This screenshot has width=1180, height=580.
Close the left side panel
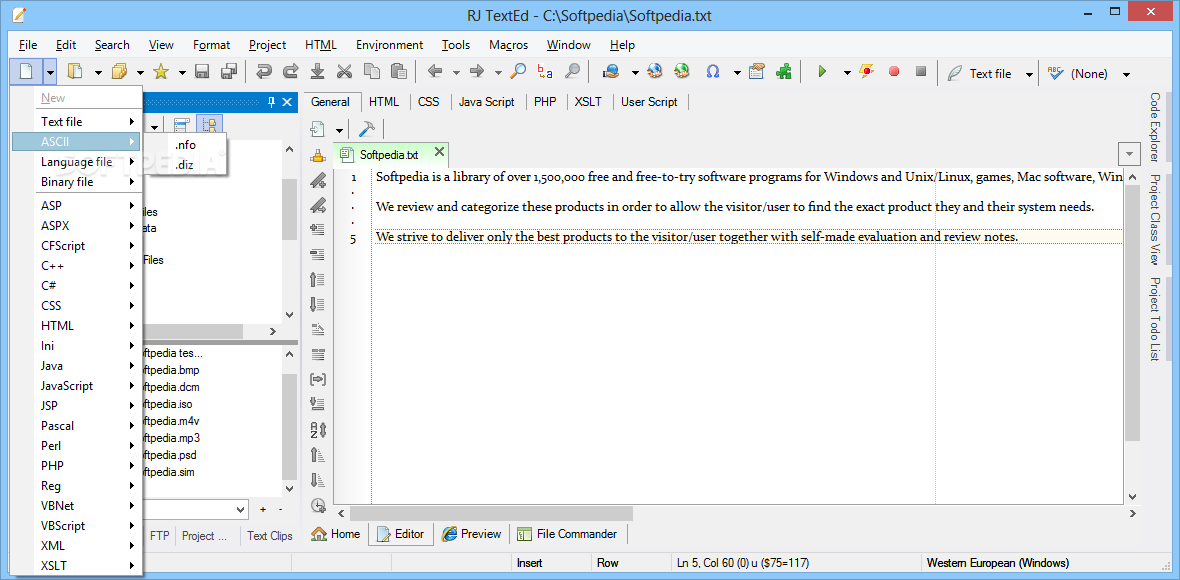point(287,102)
